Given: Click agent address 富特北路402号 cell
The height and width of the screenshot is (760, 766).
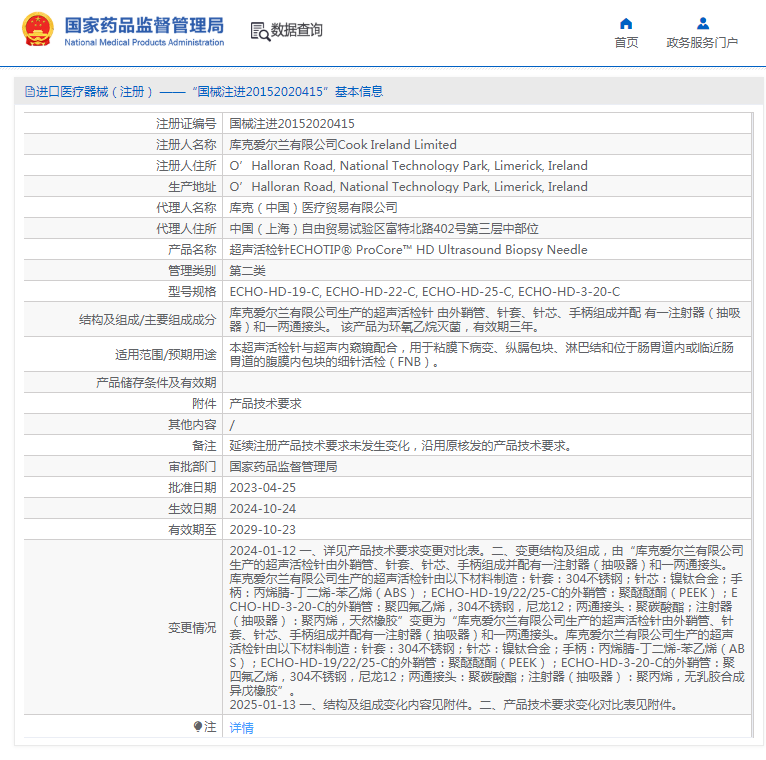Looking at the screenshot, I should point(384,229).
